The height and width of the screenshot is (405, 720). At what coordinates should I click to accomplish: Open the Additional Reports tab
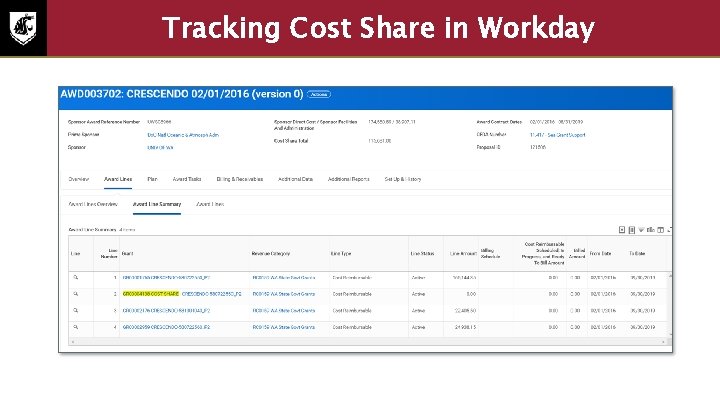pos(349,179)
